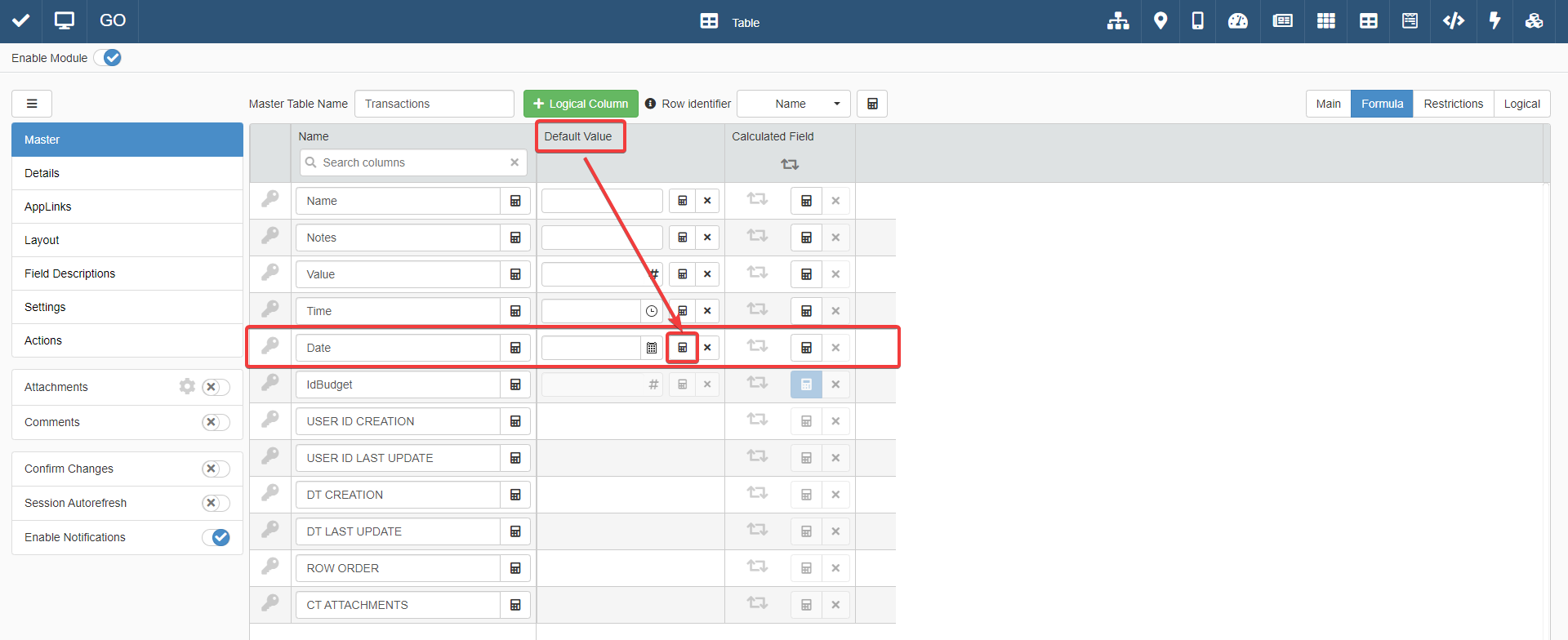Click the code brackets icon in top bar
Screen dimensions: 1568x640
1453,21
